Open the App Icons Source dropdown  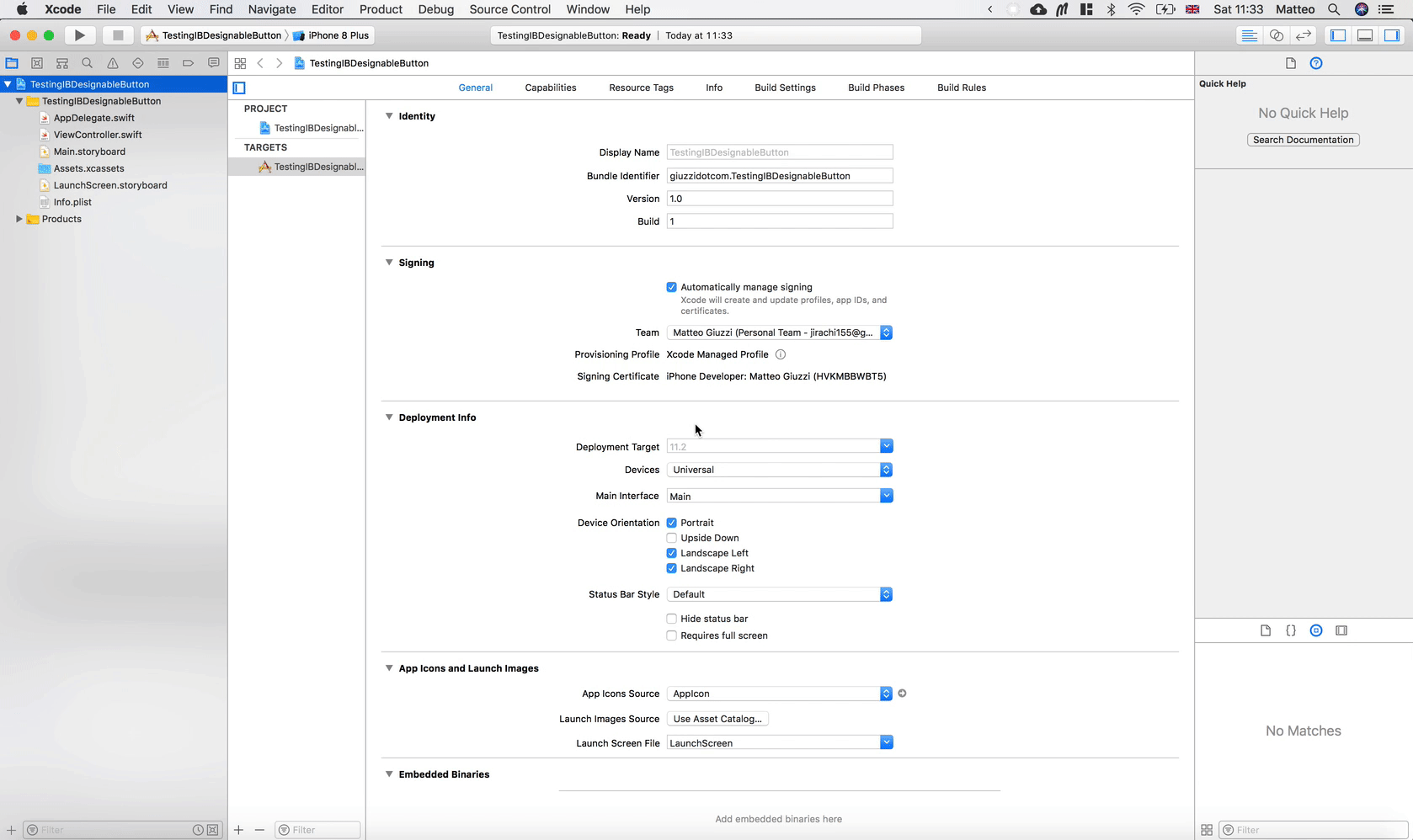click(779, 694)
